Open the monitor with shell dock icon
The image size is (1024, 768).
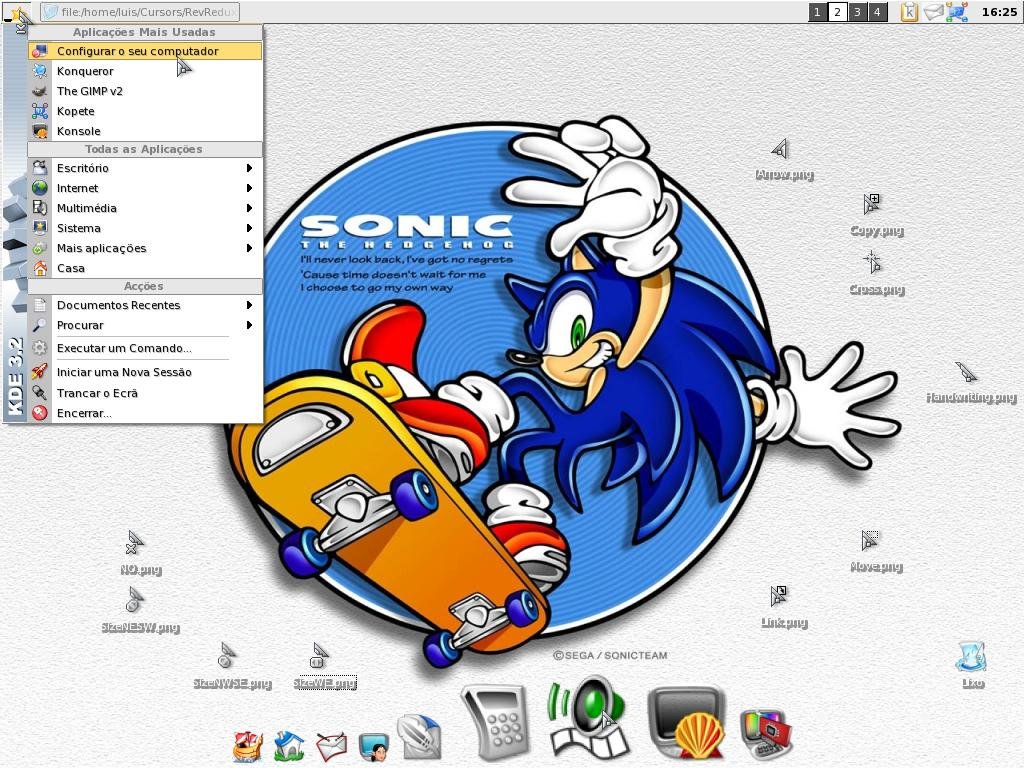click(688, 723)
